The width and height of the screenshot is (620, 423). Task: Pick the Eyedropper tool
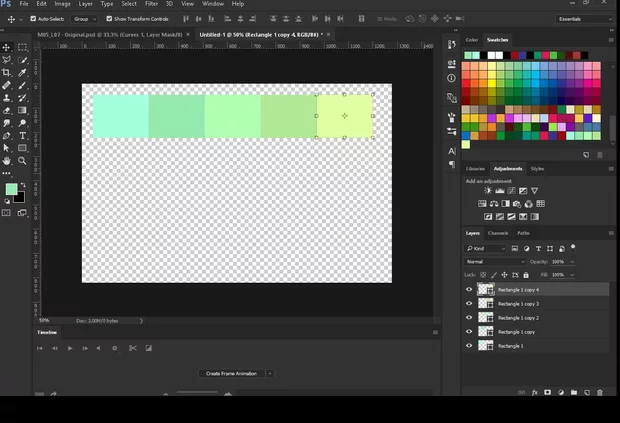(x=22, y=73)
